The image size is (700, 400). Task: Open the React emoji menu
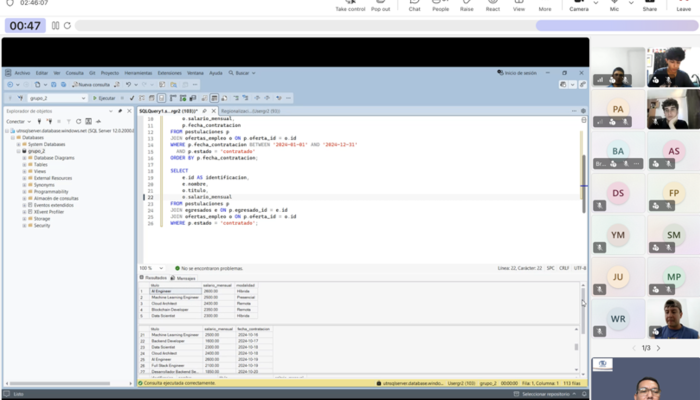pos(493,5)
